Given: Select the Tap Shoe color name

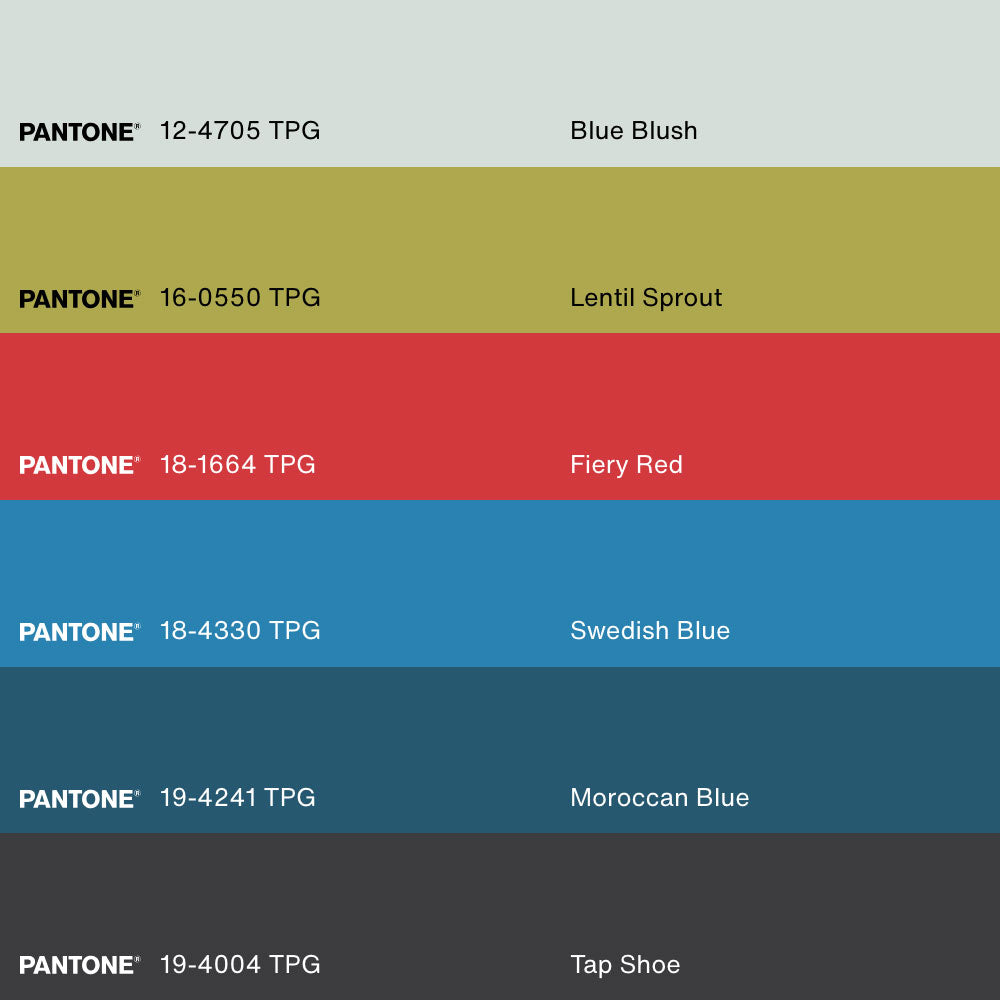Looking at the screenshot, I should 625,965.
